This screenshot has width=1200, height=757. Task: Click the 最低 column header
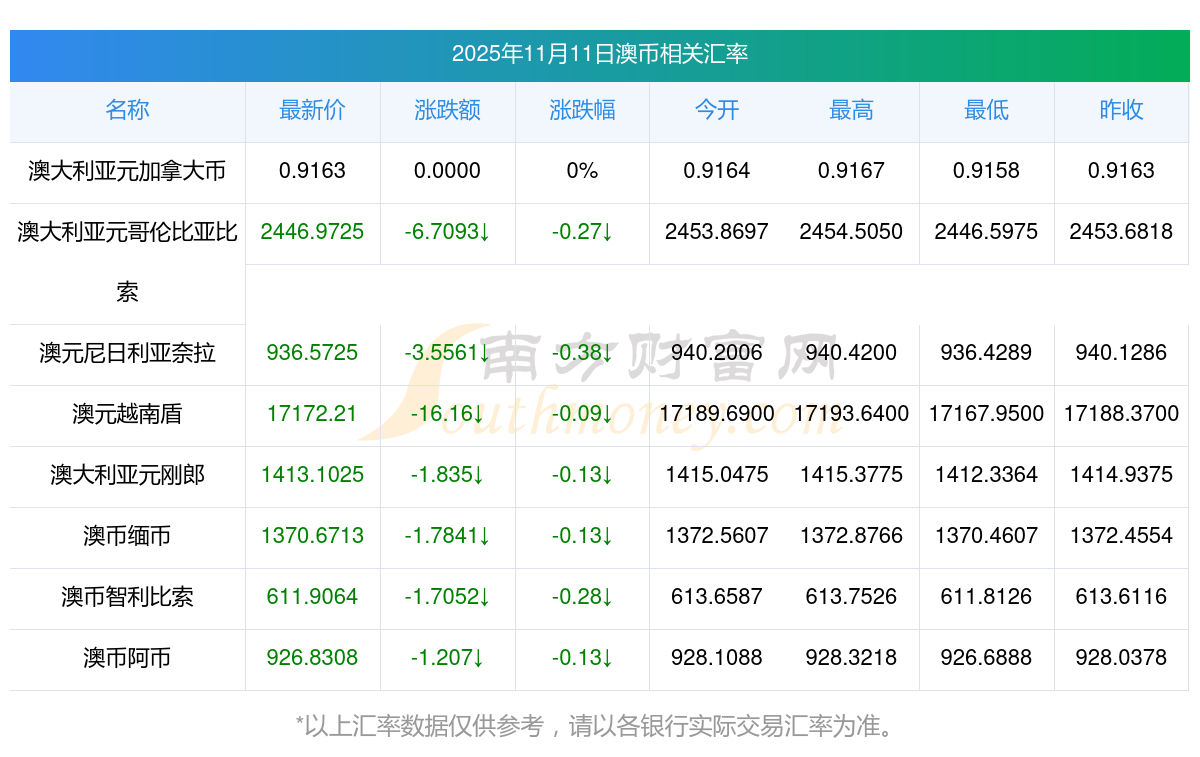click(x=986, y=110)
